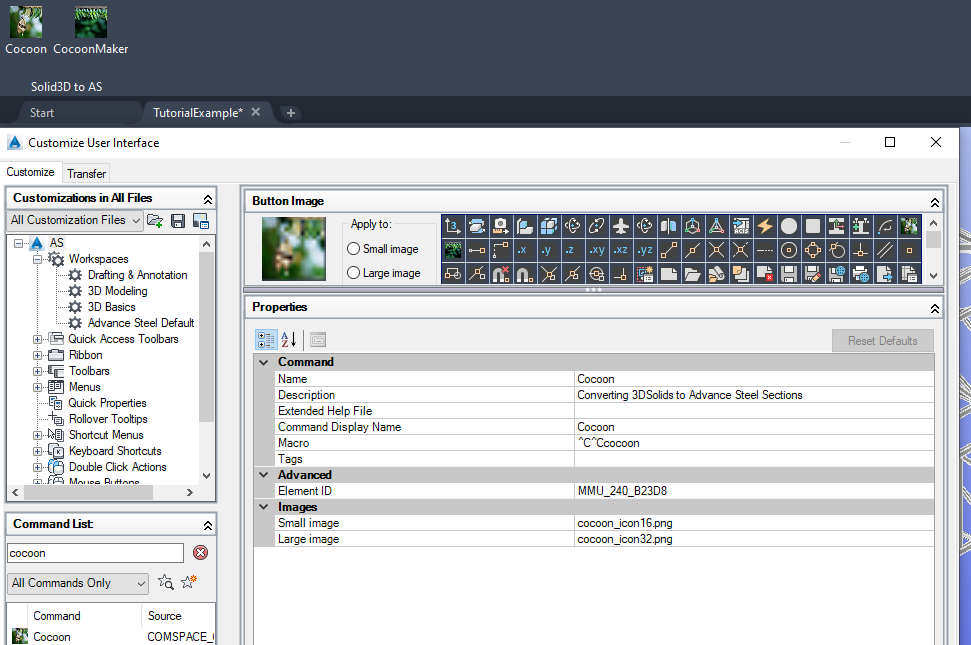Select the floppy disk save image
This screenshot has width=971, height=645.
(x=789, y=274)
